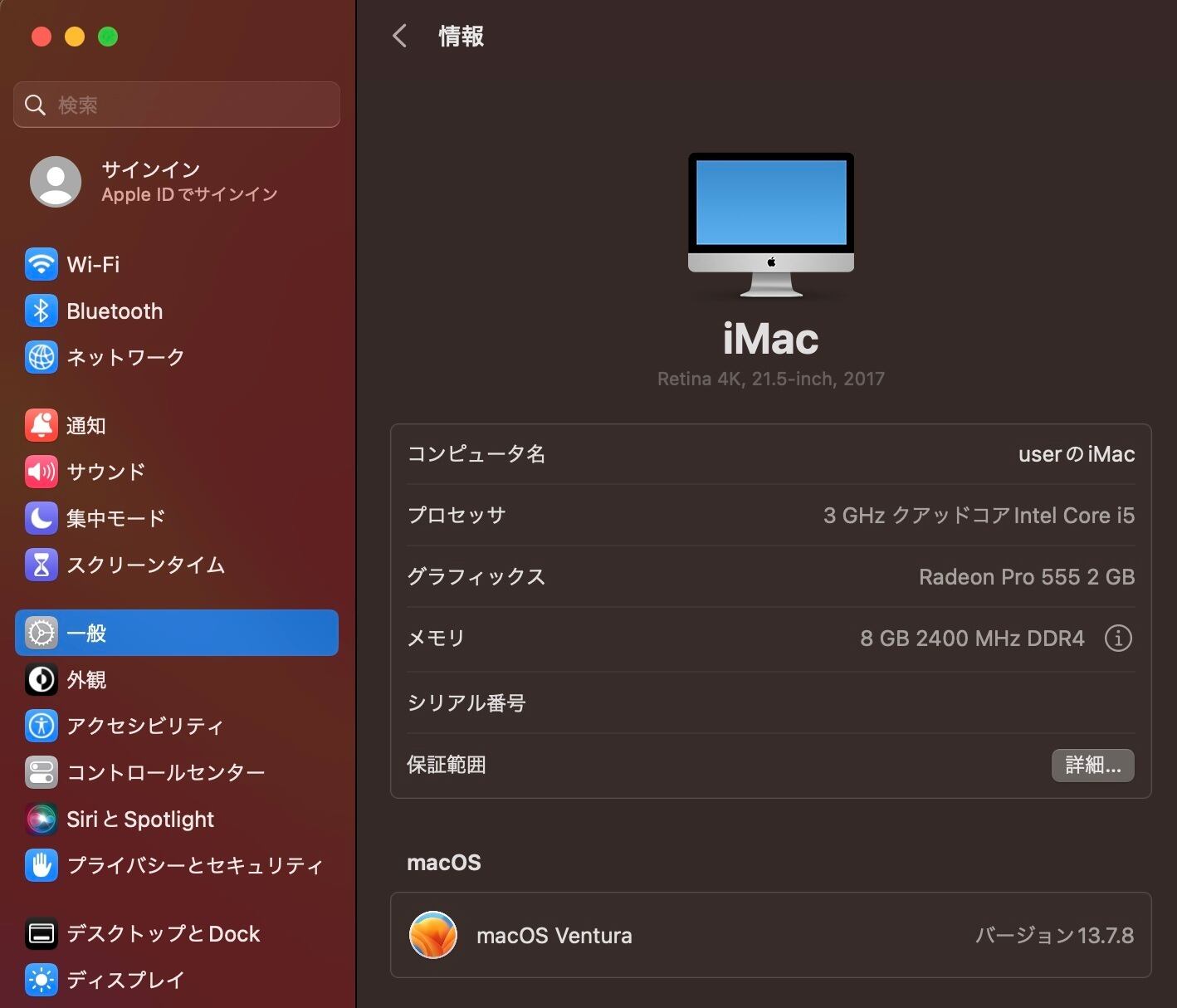Image resolution: width=1177 pixels, height=1008 pixels.
Task: Click the macOS Ventura logo icon
Action: [433, 935]
